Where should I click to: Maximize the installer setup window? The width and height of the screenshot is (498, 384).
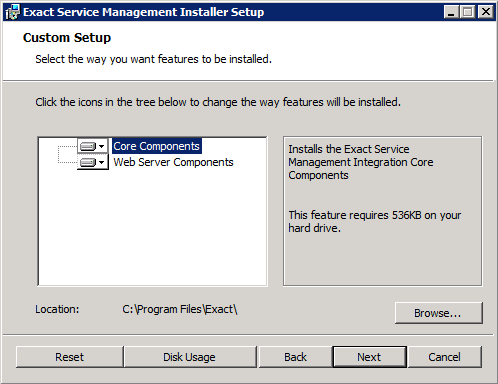pos(468,12)
